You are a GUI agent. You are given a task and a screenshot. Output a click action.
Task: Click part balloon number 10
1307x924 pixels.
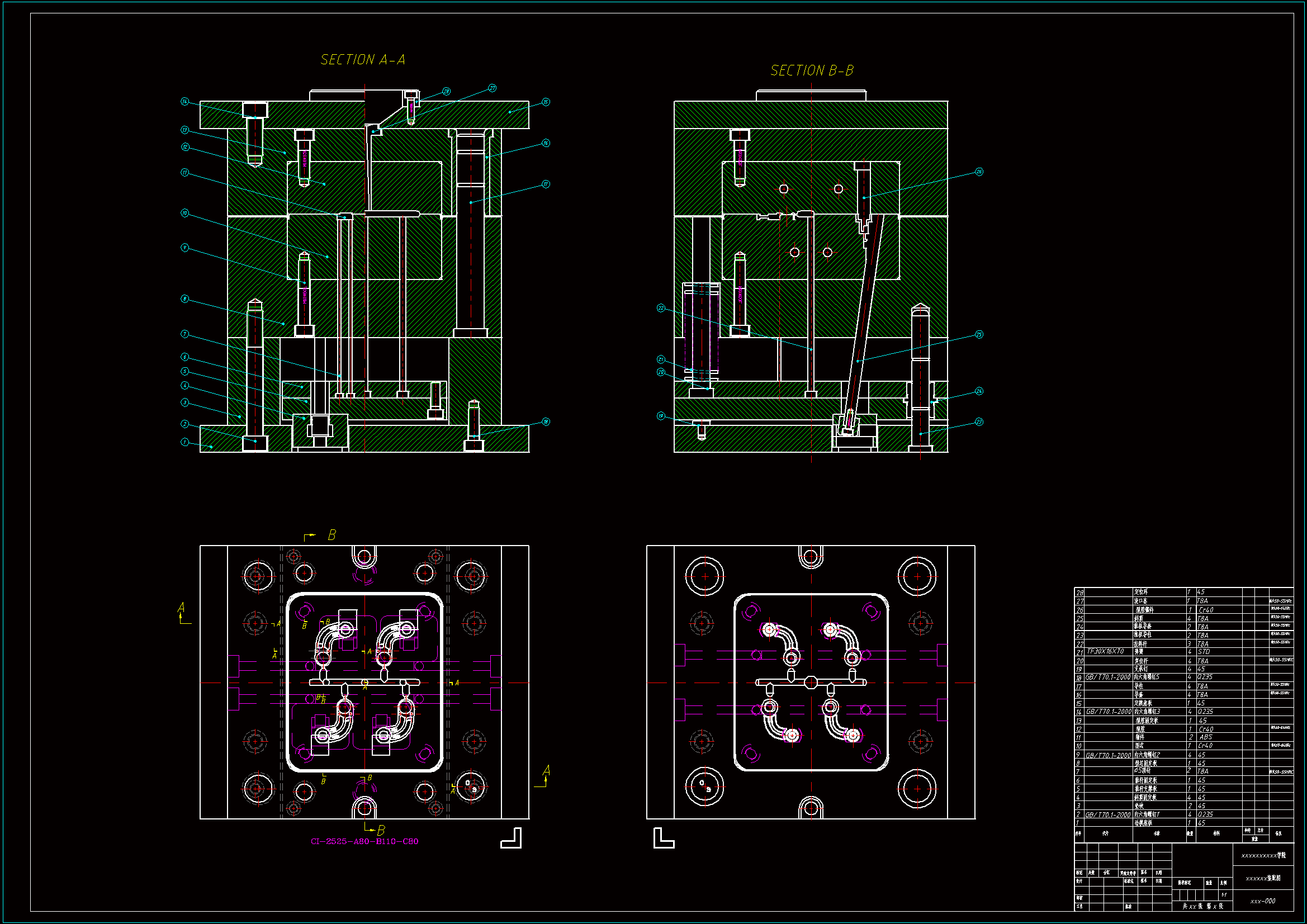tap(184, 213)
